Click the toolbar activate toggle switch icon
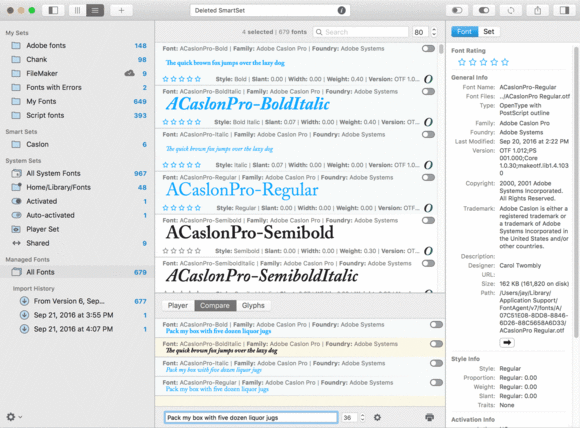This screenshot has width=580, height=428. [484, 10]
